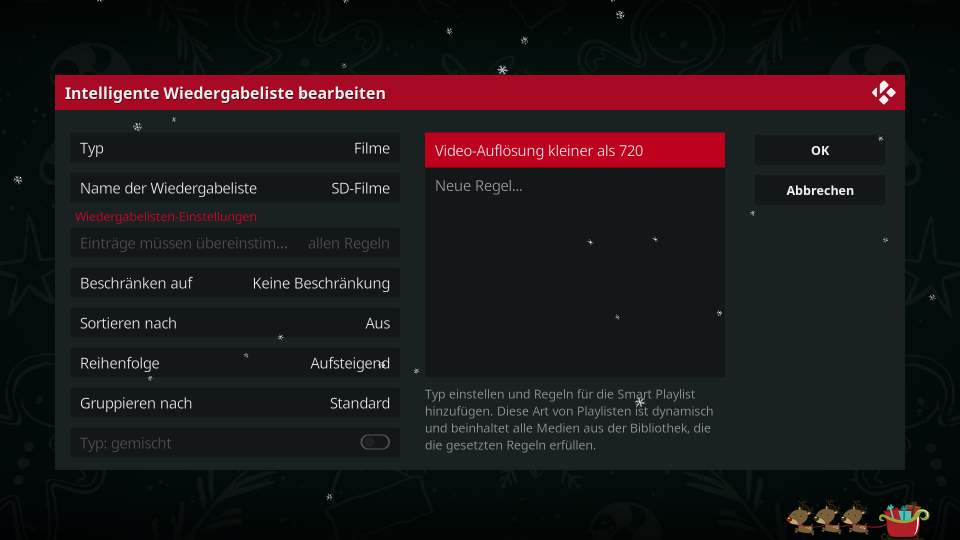Open the 'Gruppieren nach' Standard selector
This screenshot has height=540, width=960.
click(235, 403)
